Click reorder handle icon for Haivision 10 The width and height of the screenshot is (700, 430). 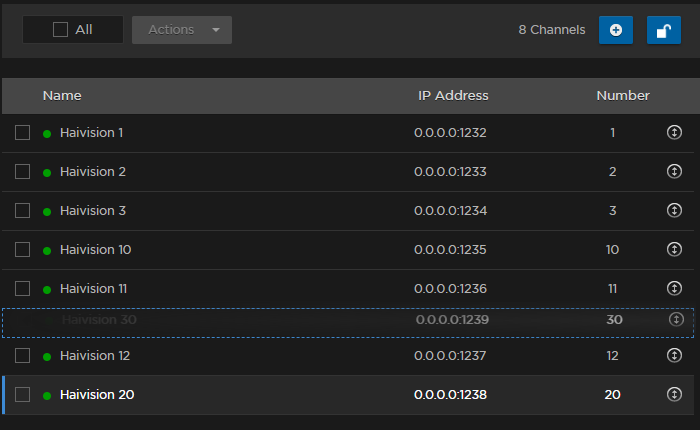click(674, 249)
